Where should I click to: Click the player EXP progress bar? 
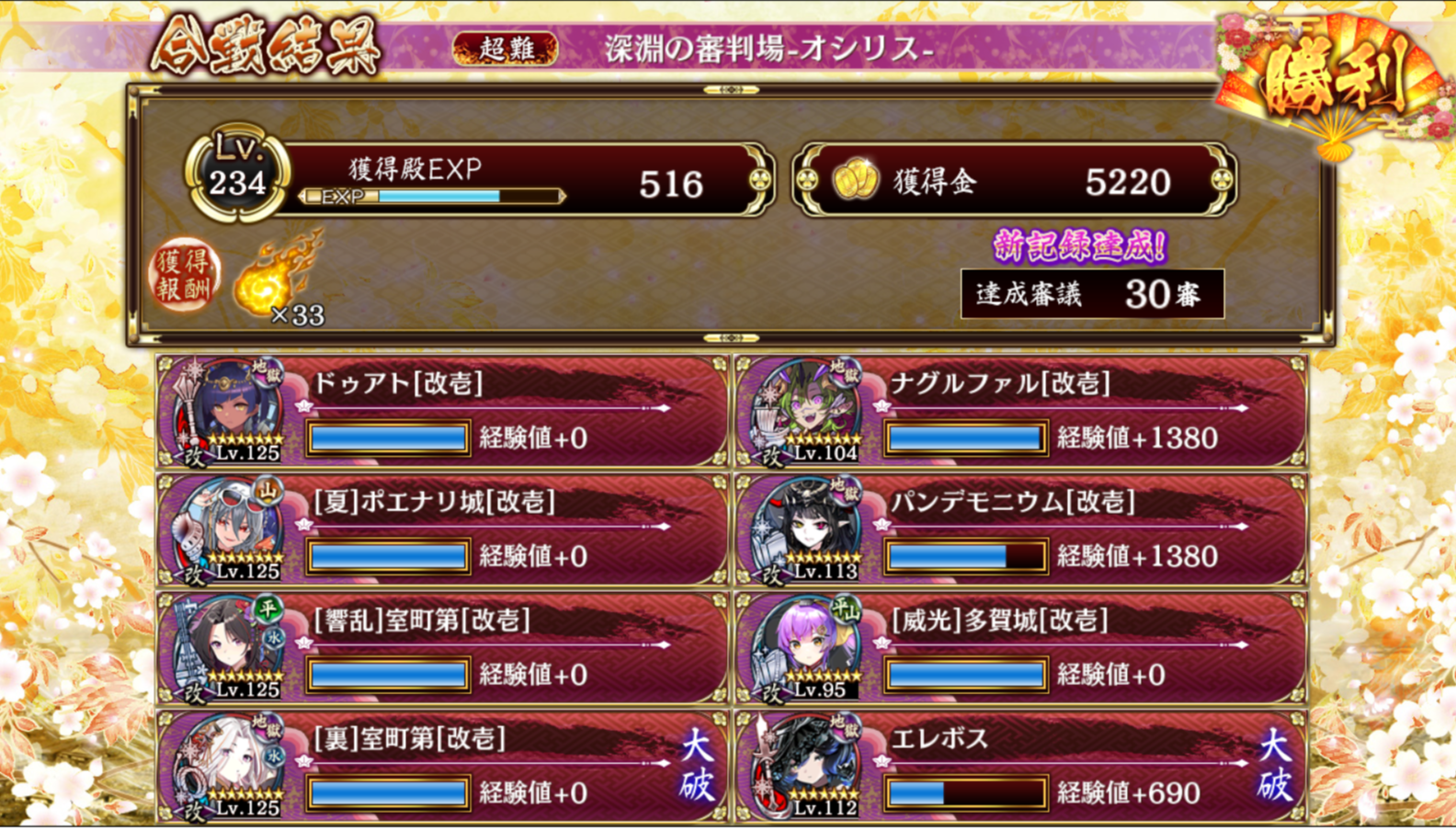(x=432, y=197)
